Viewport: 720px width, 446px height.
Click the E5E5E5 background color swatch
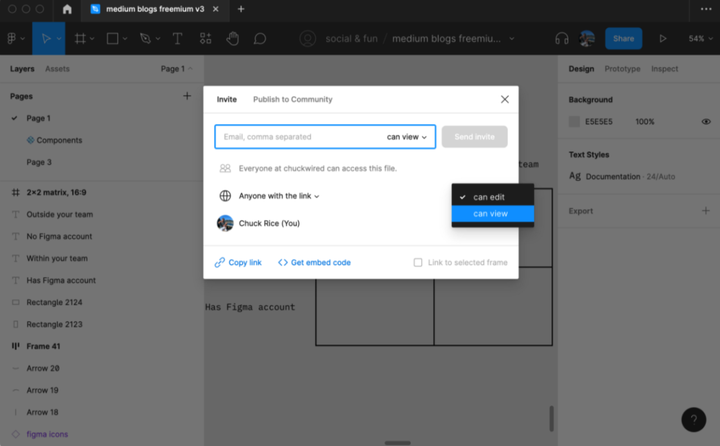point(574,122)
